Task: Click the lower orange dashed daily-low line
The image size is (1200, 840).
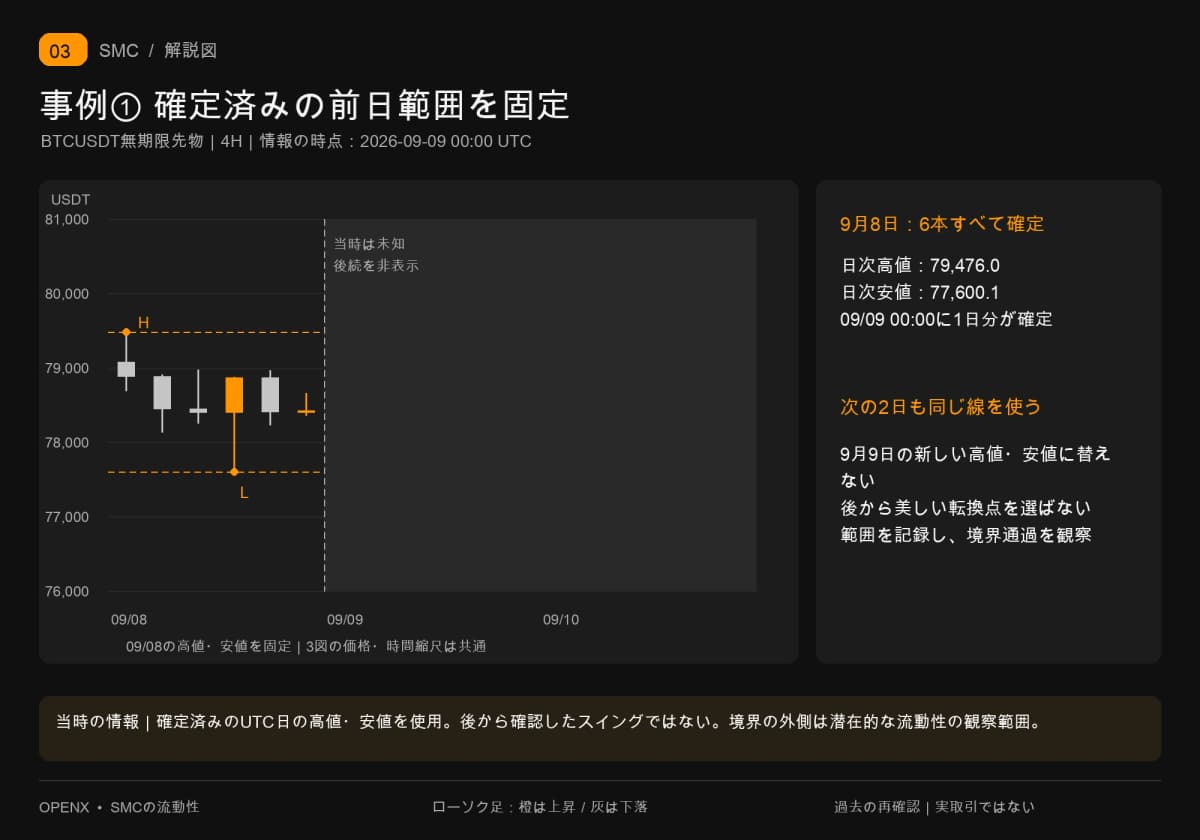Action: (x=214, y=472)
